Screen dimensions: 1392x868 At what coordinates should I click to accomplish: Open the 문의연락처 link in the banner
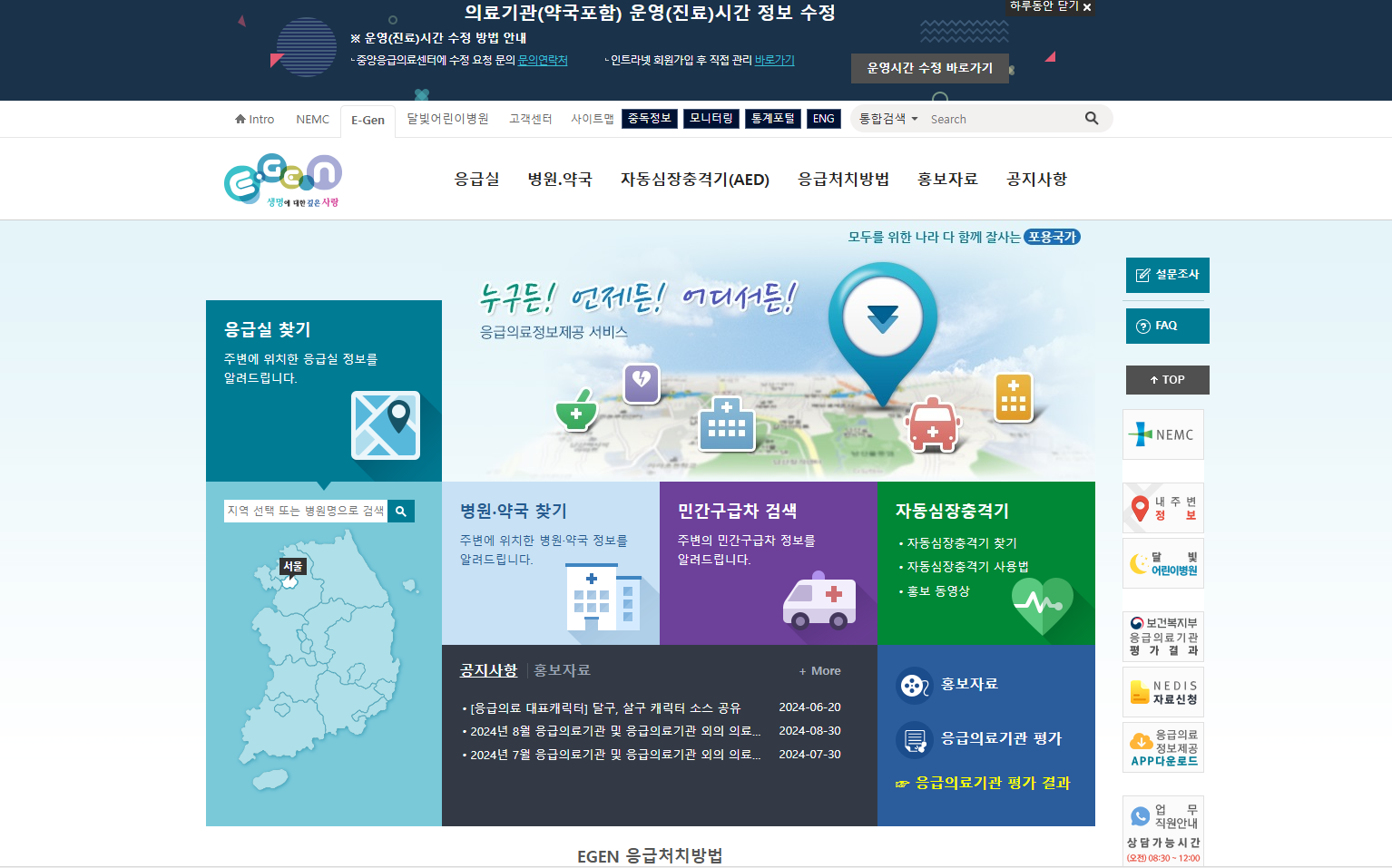(541, 60)
